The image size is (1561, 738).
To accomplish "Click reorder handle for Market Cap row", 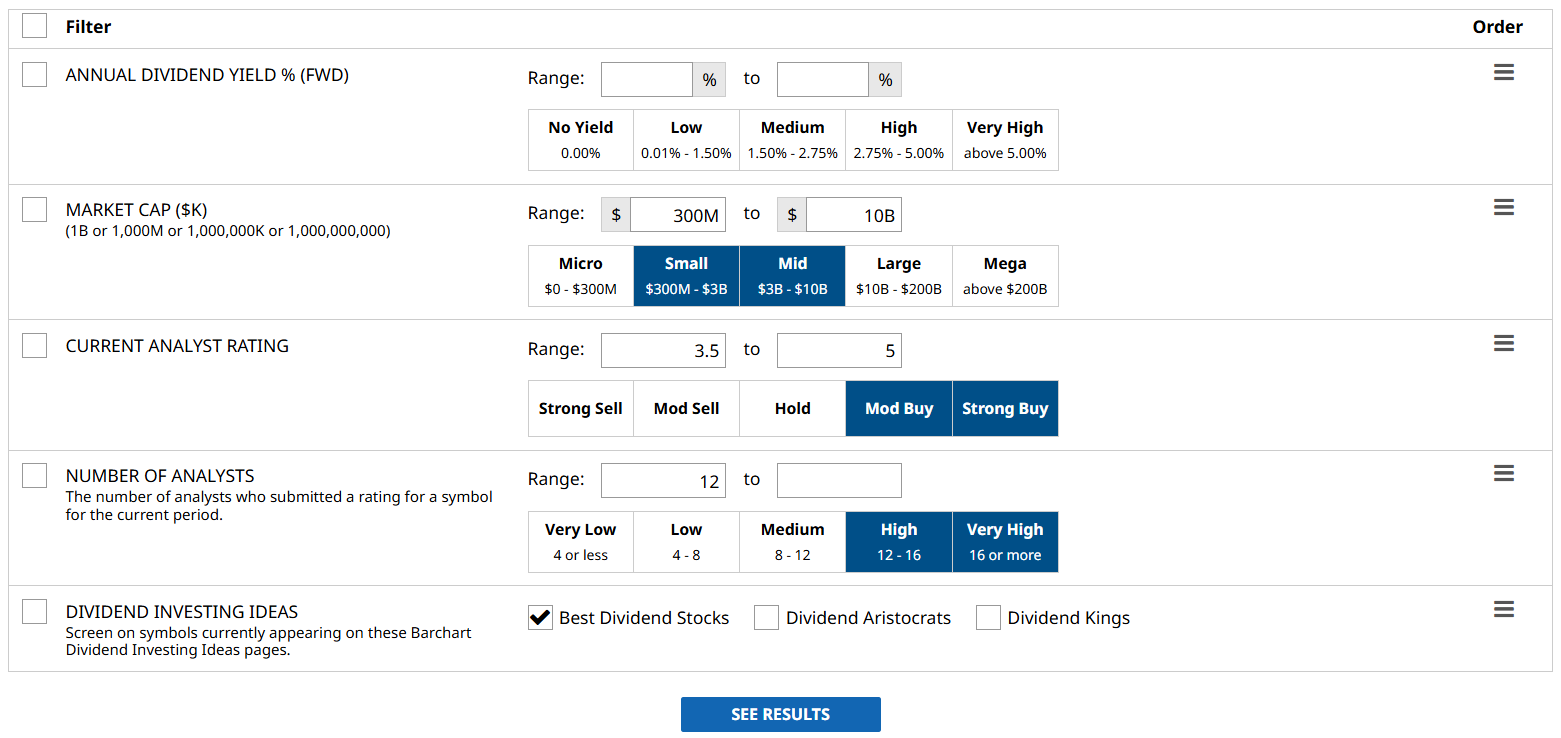I will 1503,208.
